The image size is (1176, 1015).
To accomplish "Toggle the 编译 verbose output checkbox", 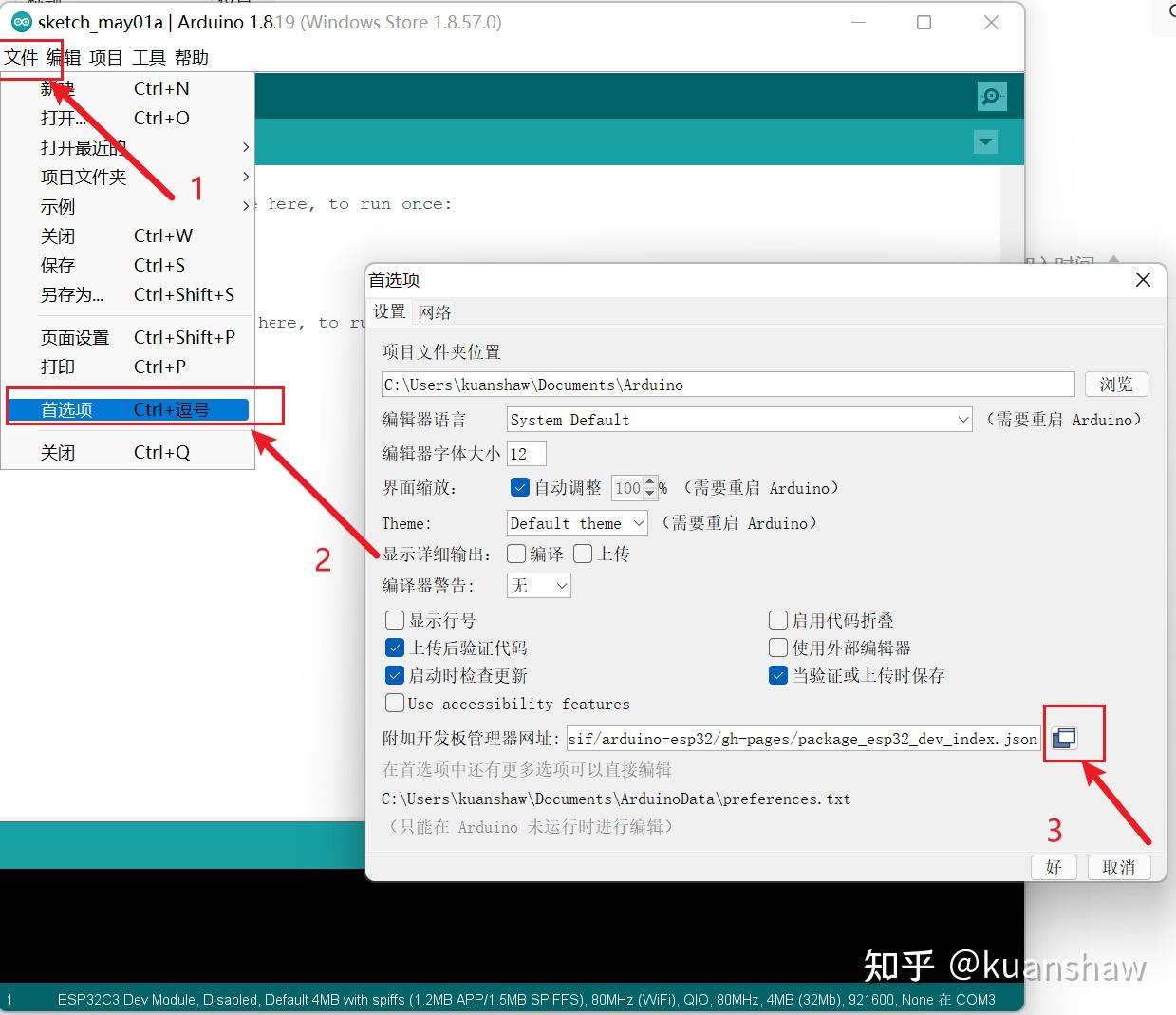I will (x=516, y=554).
